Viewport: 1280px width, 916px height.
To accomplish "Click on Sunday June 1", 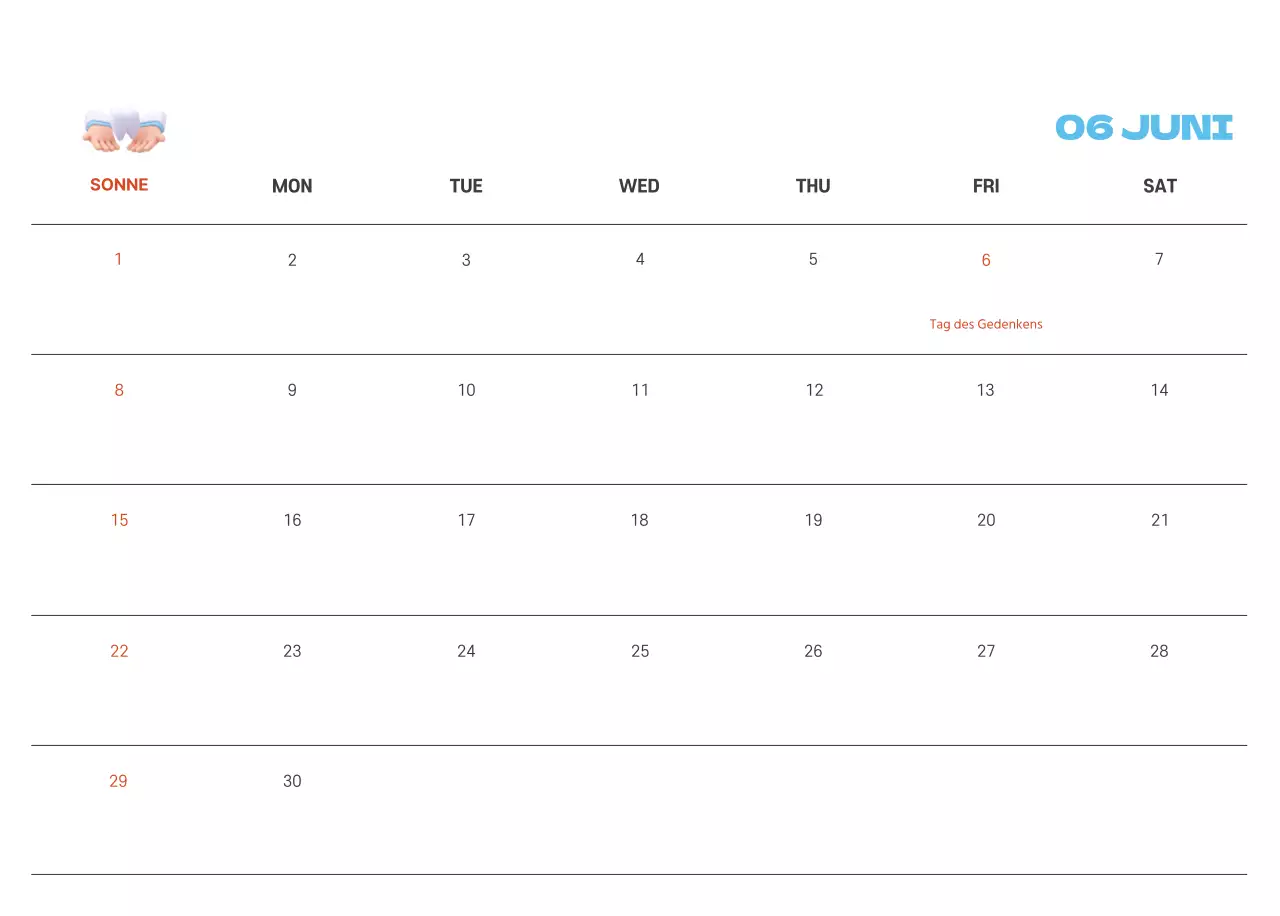I will 118,260.
